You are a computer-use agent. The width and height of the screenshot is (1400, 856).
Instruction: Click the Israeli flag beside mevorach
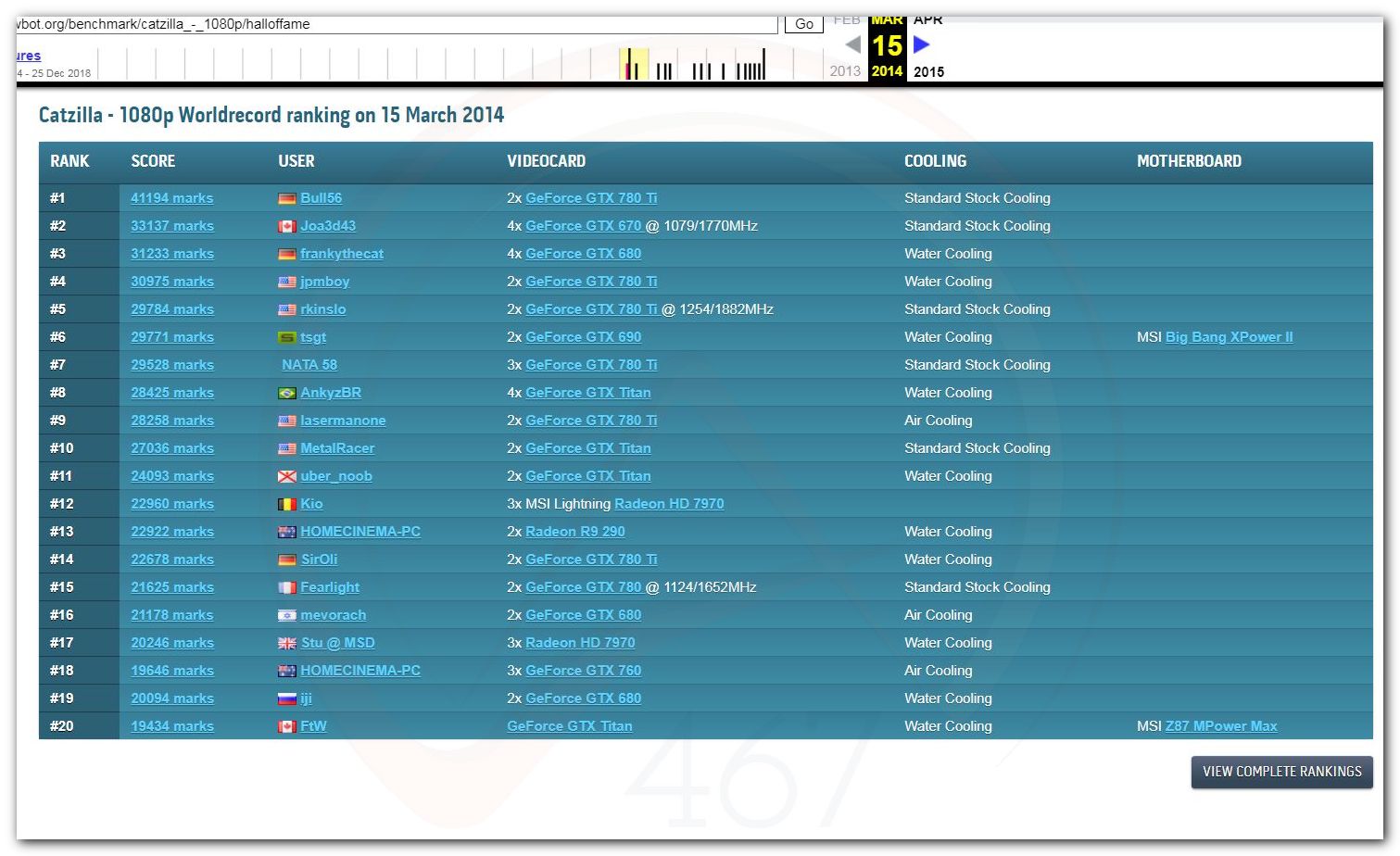(x=287, y=615)
